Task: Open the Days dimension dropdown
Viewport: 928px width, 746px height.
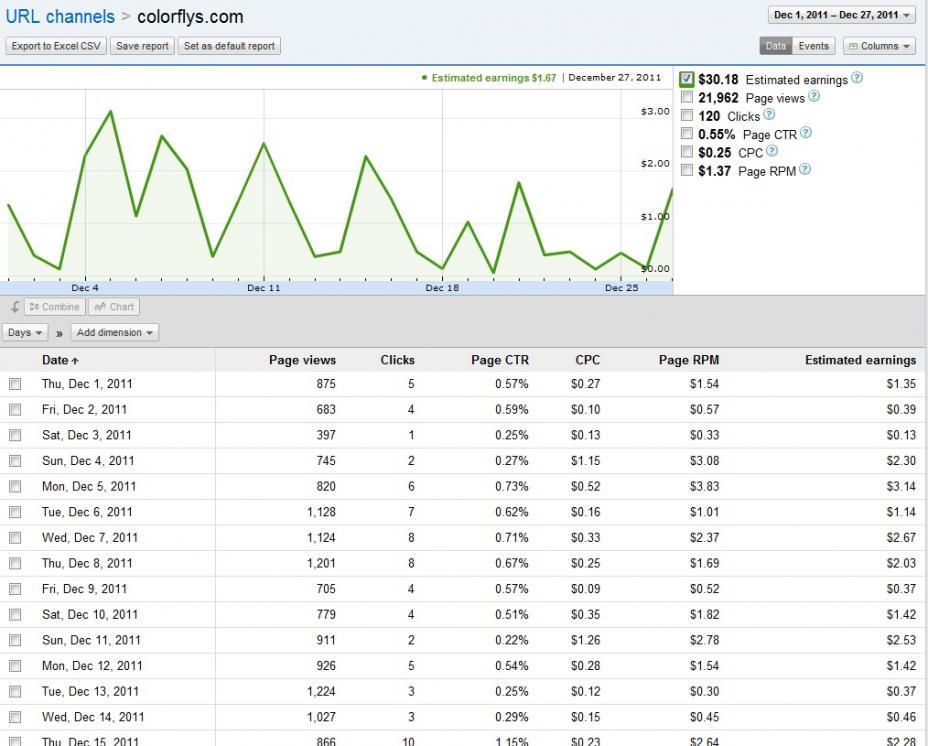Action: click(x=25, y=333)
